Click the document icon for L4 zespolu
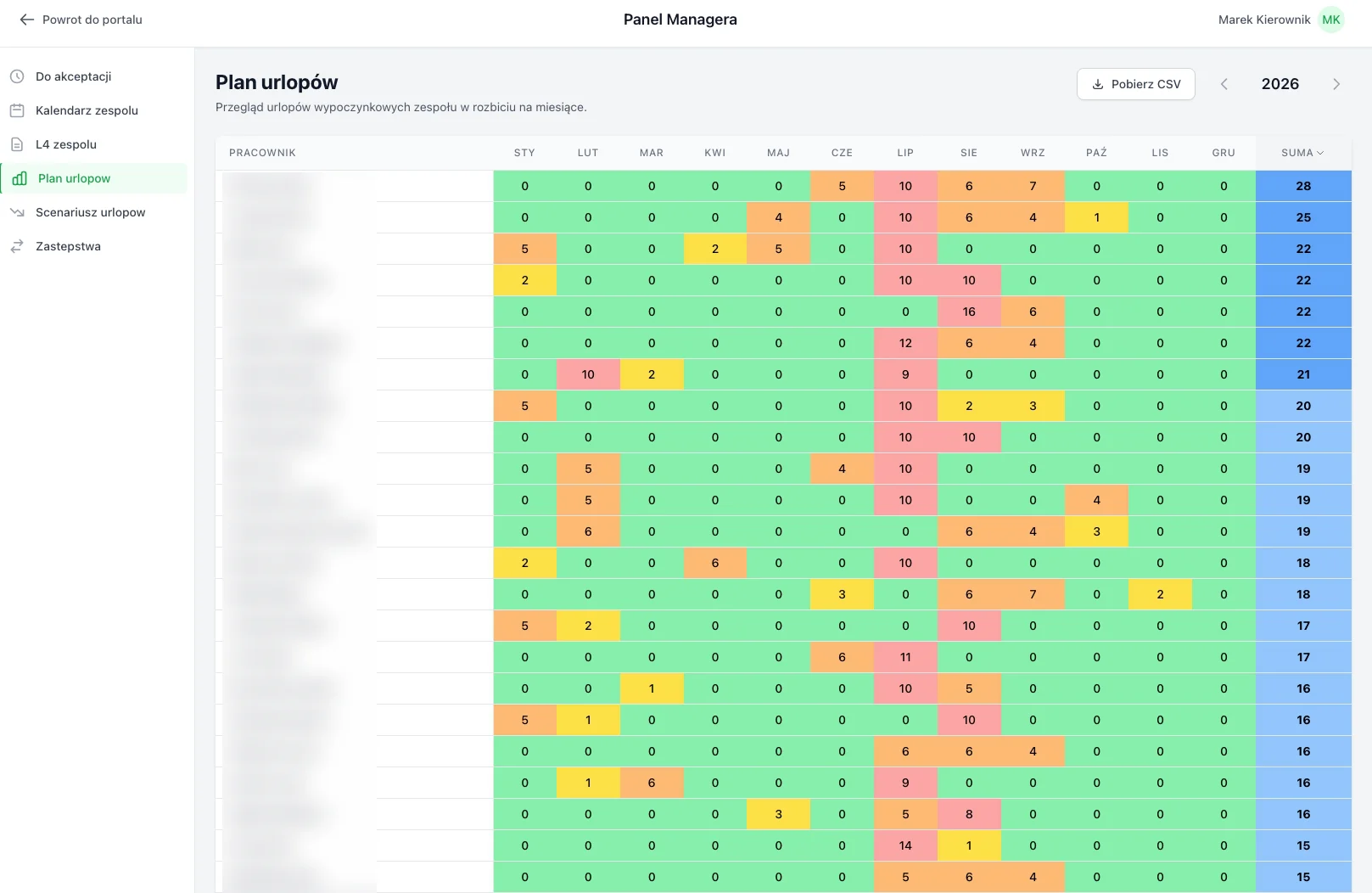Viewport: 1372px width, 893px height. 17,144
